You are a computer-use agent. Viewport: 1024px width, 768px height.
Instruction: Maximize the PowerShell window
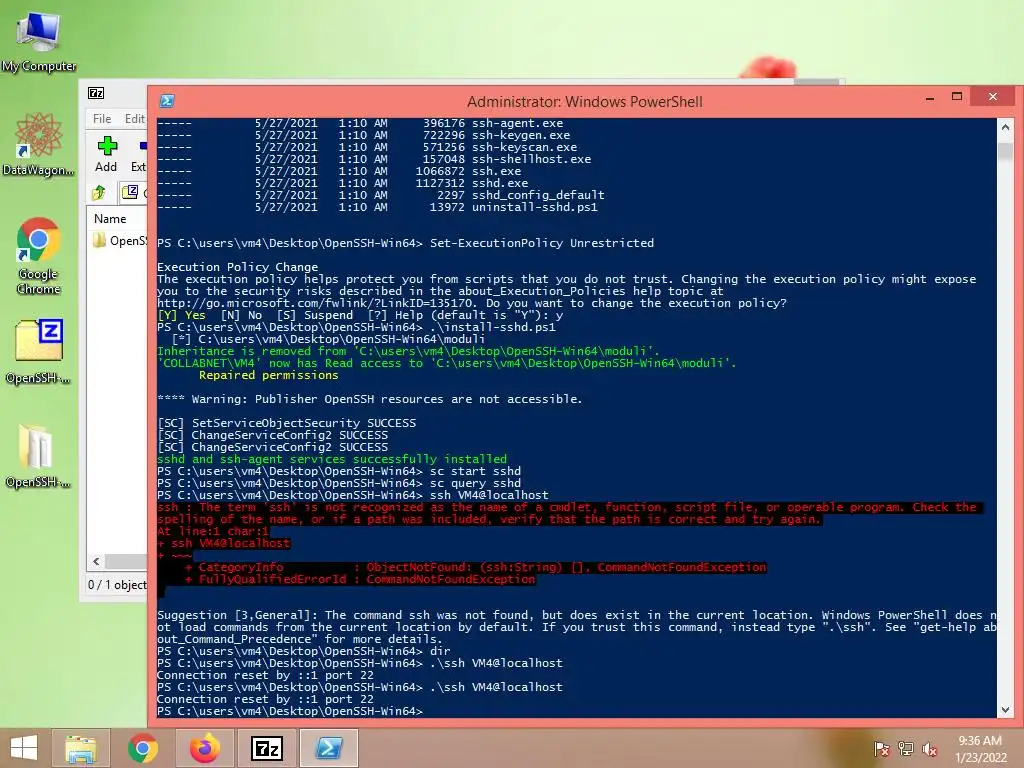[957, 97]
